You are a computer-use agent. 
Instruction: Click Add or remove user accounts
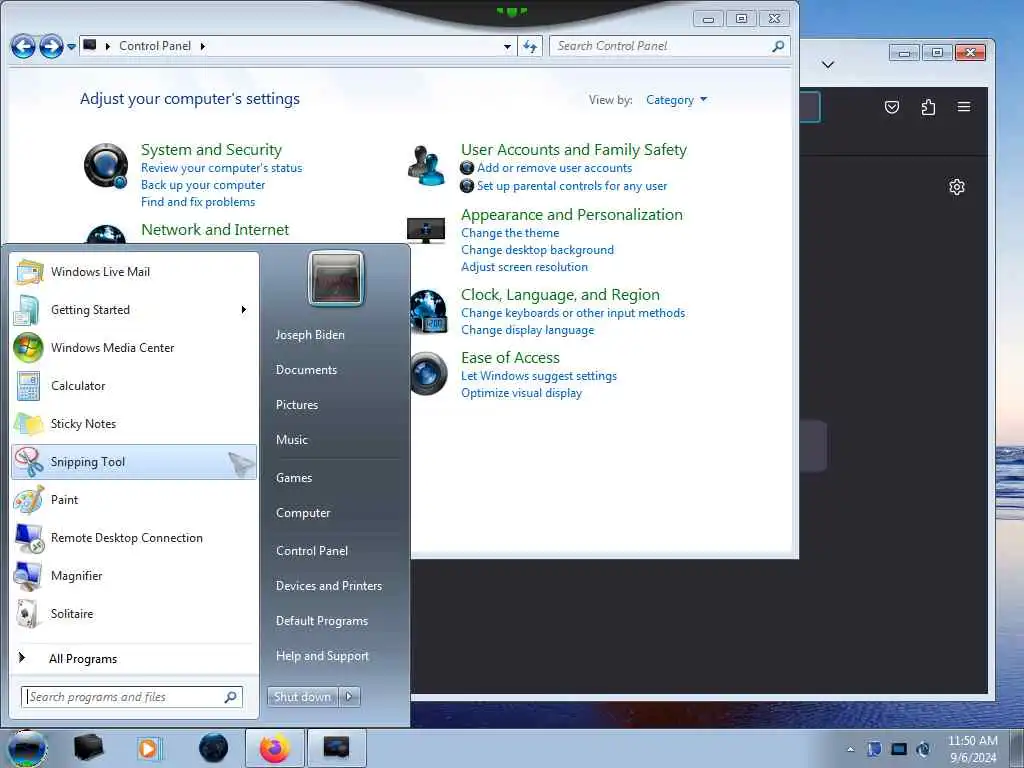[x=554, y=168]
